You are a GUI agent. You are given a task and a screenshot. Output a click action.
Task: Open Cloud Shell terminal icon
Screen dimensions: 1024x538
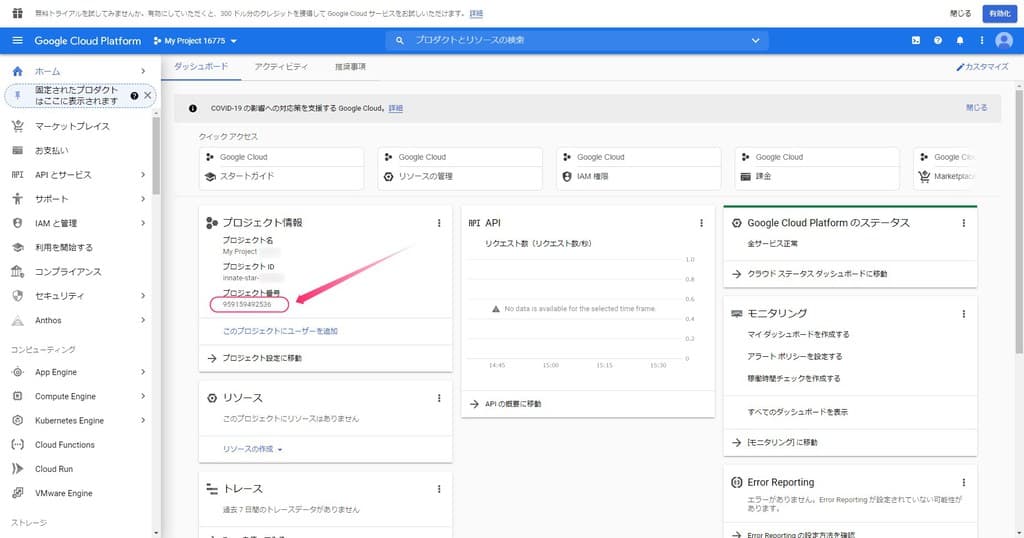(x=915, y=40)
